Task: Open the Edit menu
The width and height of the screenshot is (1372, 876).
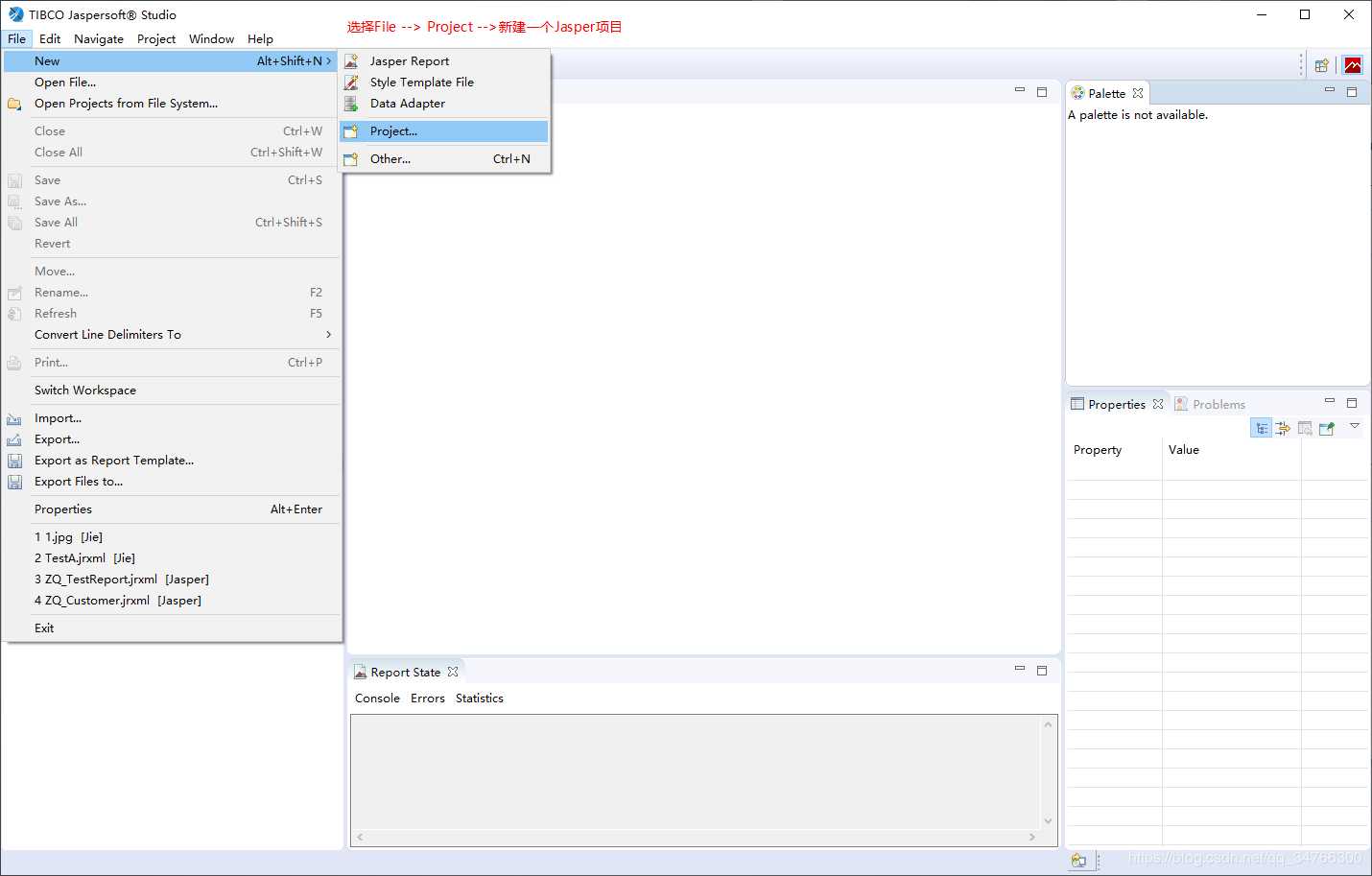Action: coord(50,39)
